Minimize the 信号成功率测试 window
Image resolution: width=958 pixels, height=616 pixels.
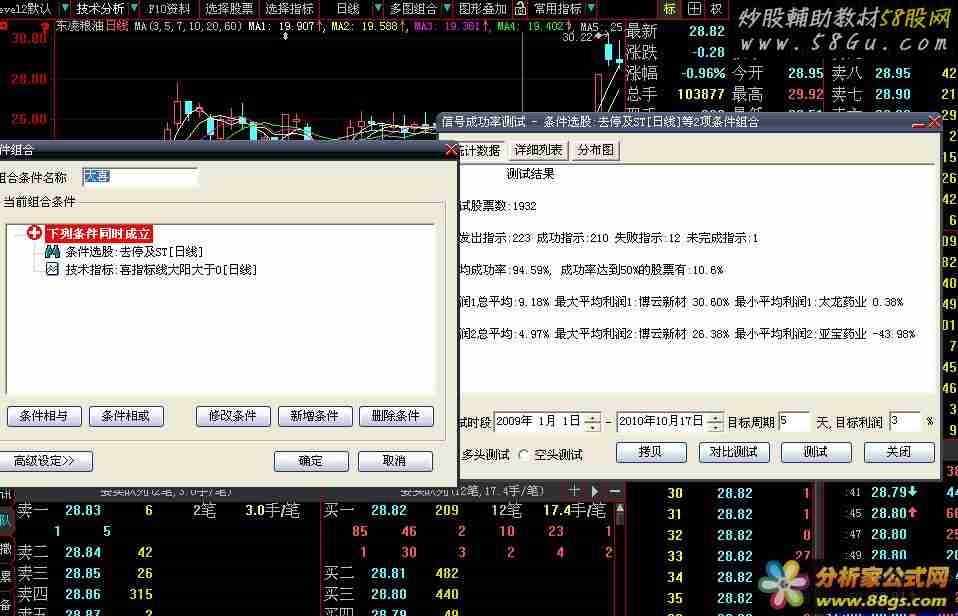[918, 122]
